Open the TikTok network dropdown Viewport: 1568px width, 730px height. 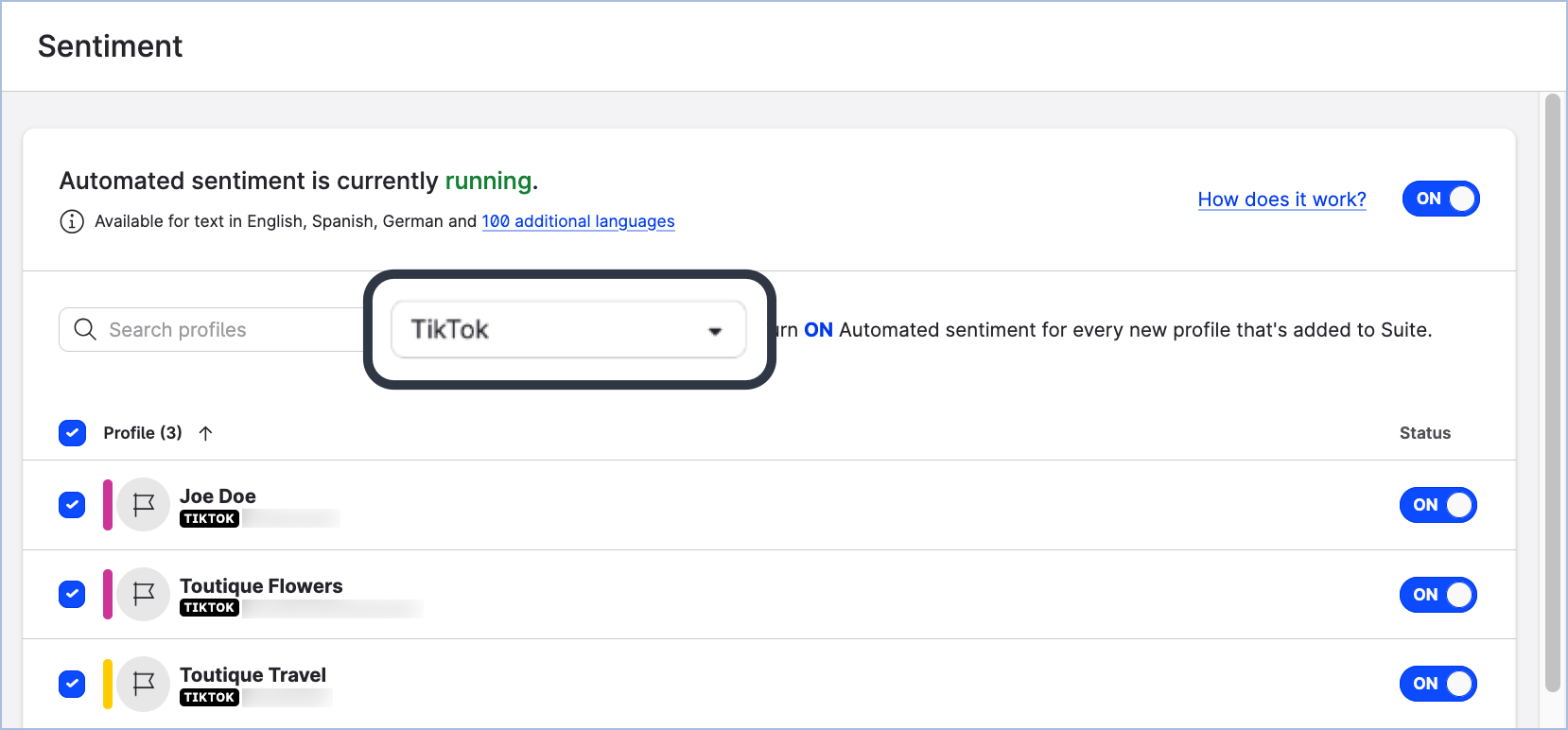click(x=567, y=329)
